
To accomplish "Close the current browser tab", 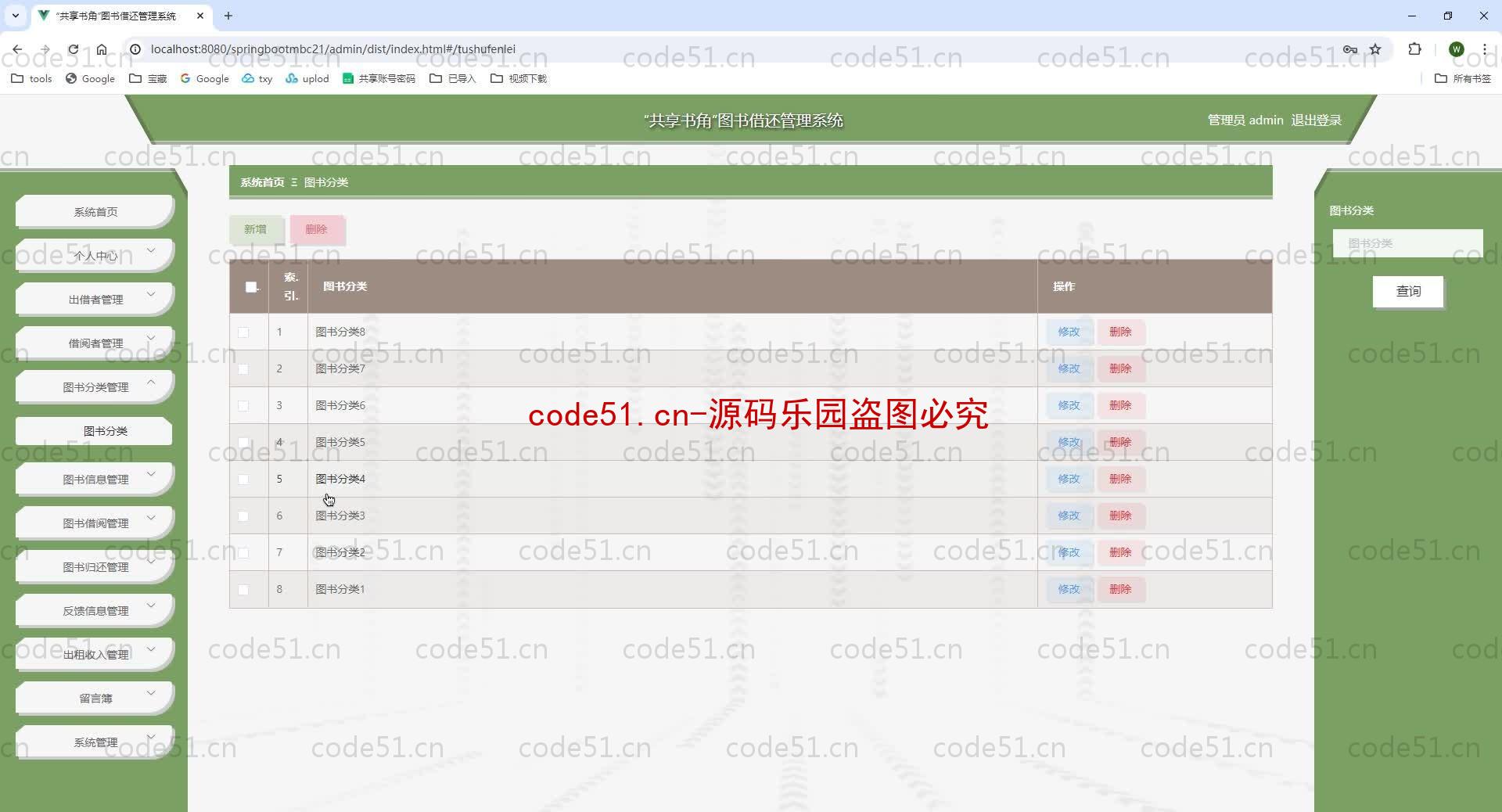I will tap(200, 16).
